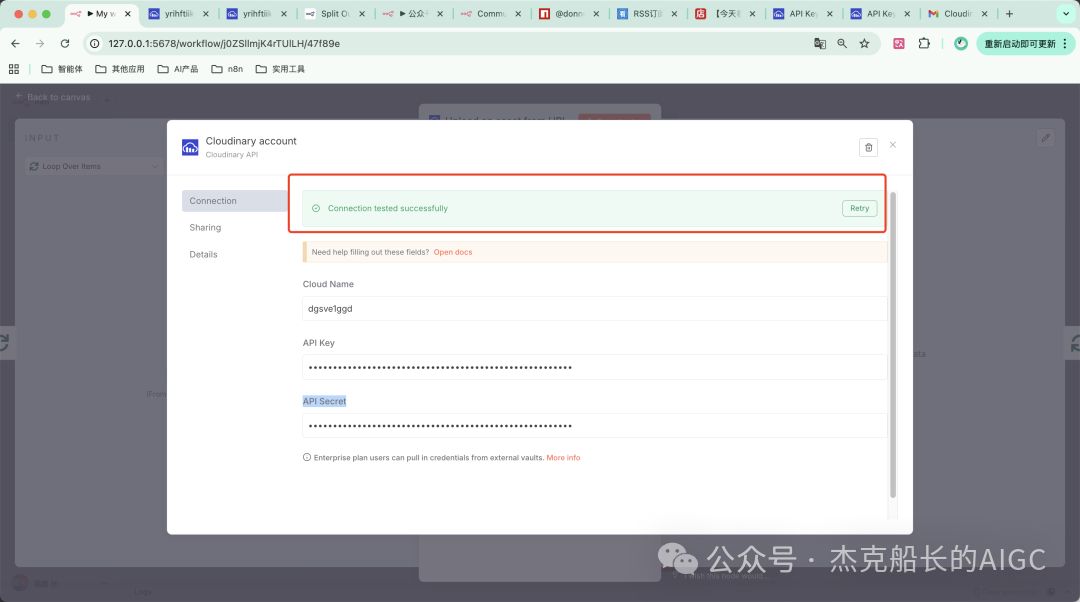
Task: Focus the Cloud Name input field
Action: point(594,309)
